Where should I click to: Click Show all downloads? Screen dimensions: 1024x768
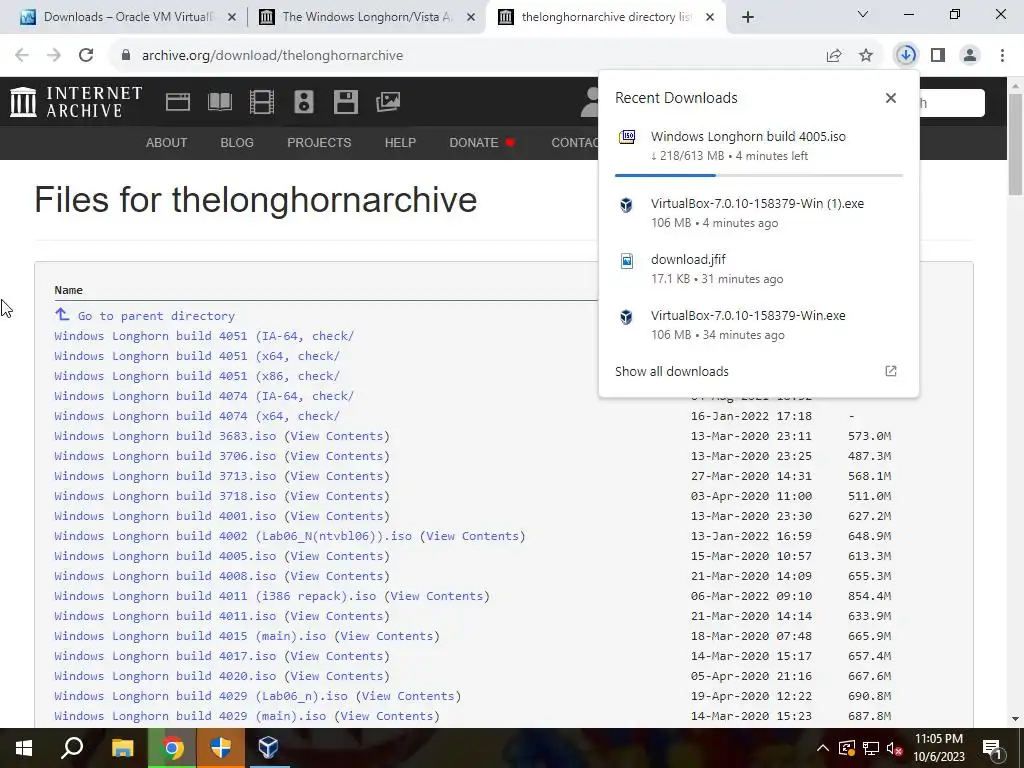[672, 371]
